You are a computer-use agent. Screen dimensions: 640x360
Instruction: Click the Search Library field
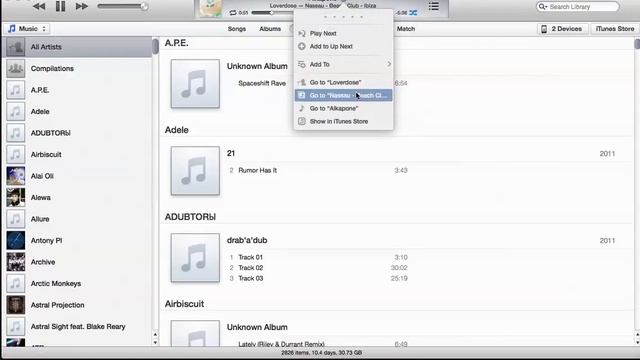(x=578, y=7)
